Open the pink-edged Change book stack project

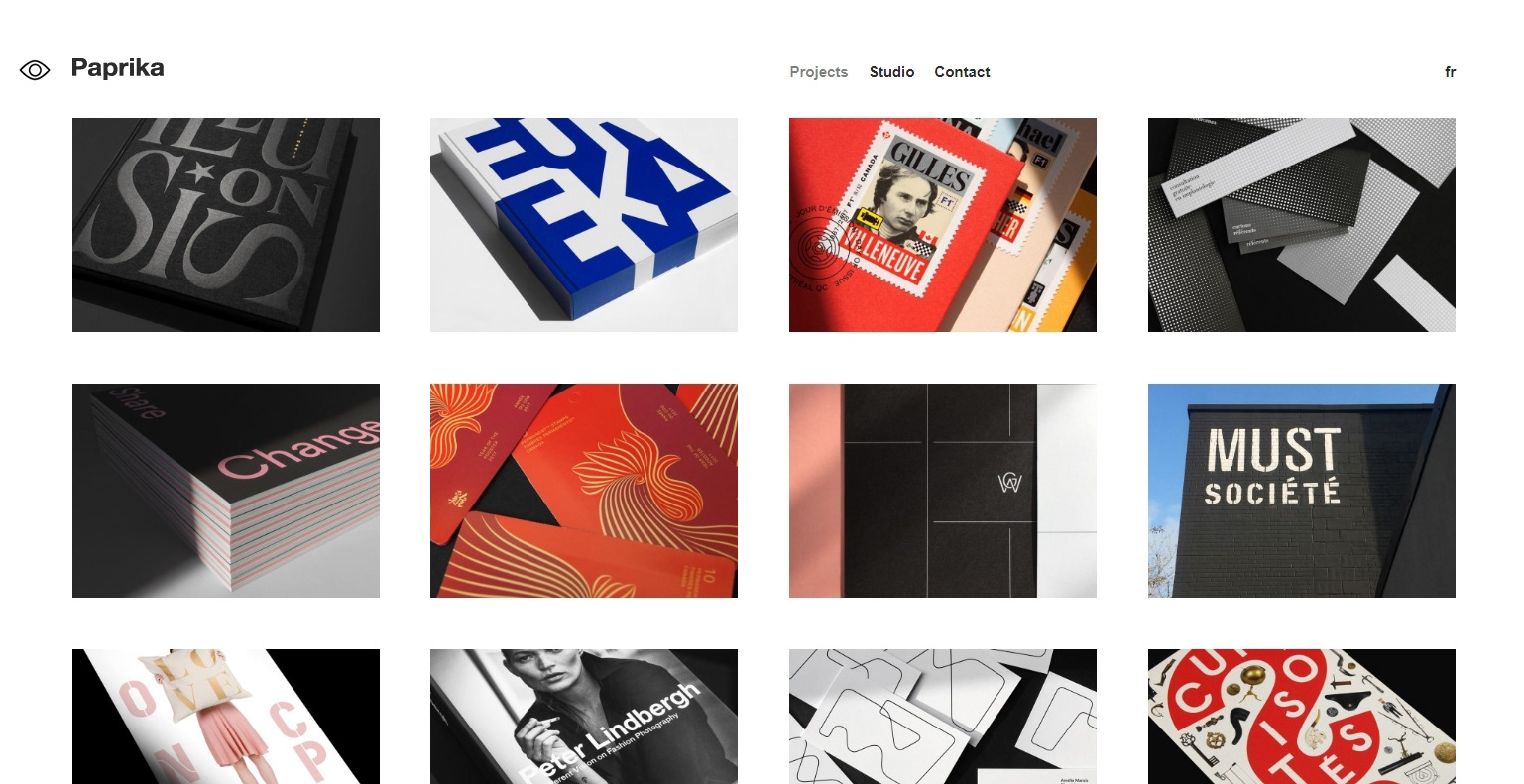click(x=226, y=491)
